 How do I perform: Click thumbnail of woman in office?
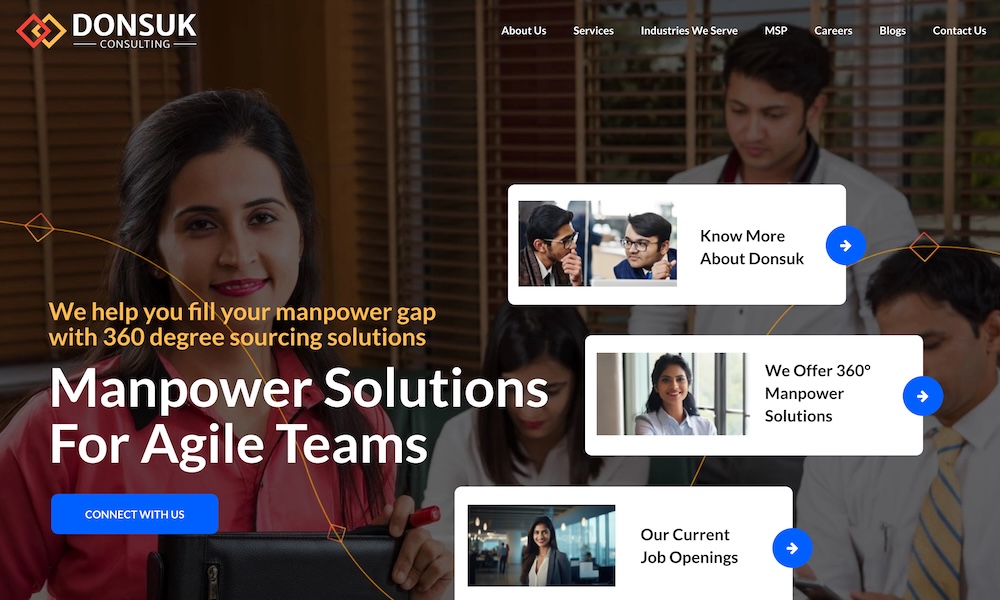pos(541,545)
